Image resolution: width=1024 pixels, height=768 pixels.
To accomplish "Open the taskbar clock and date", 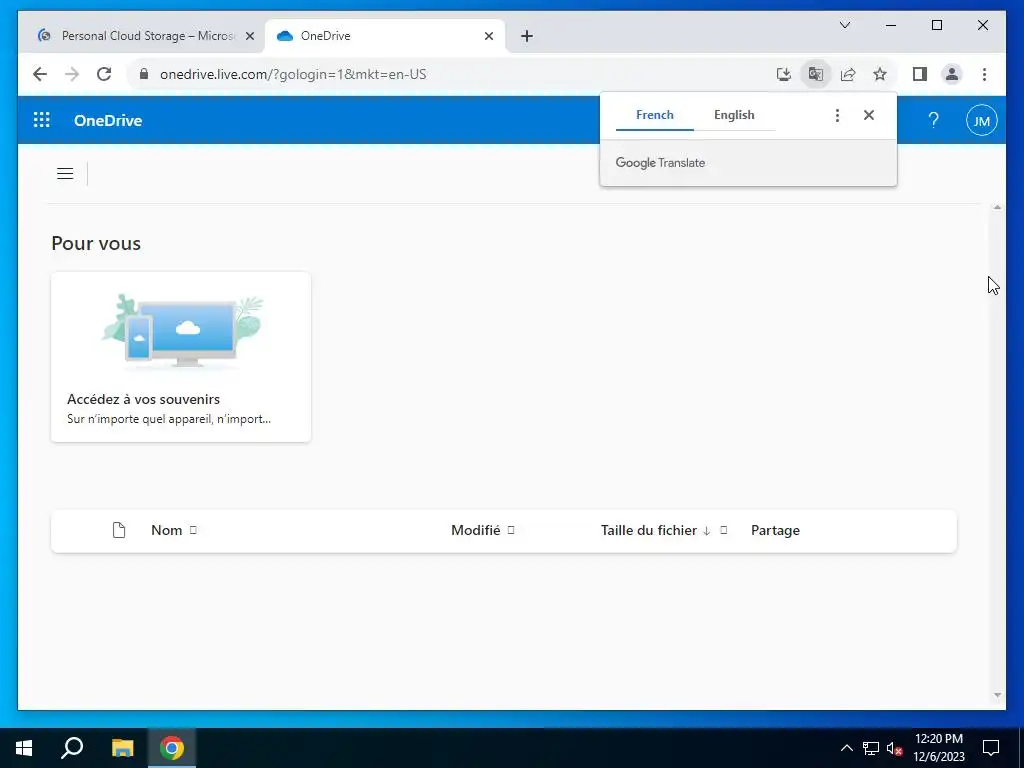I will (x=938, y=748).
